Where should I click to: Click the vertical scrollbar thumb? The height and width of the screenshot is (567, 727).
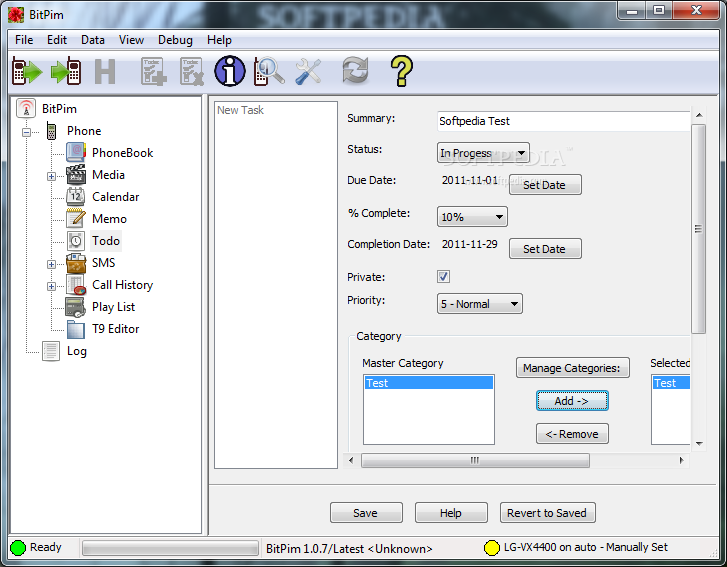pyautogui.click(x=698, y=228)
